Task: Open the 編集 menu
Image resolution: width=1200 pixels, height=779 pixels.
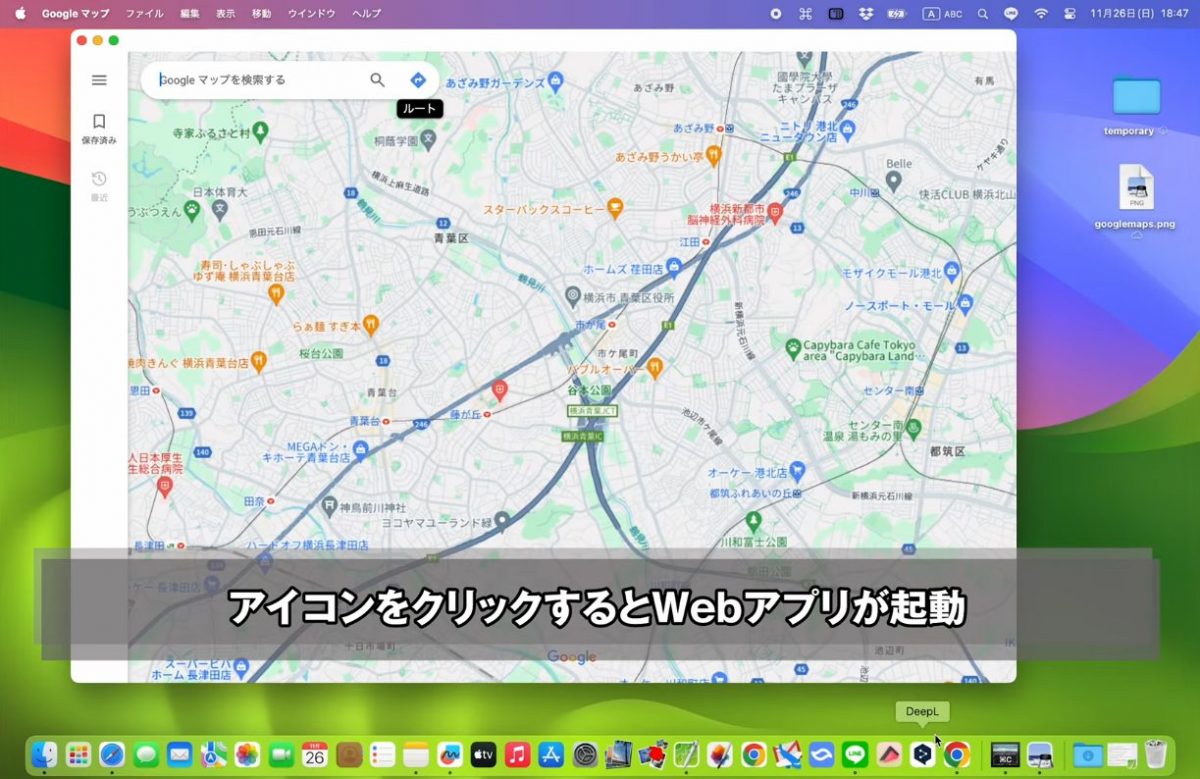Action: pos(190,14)
